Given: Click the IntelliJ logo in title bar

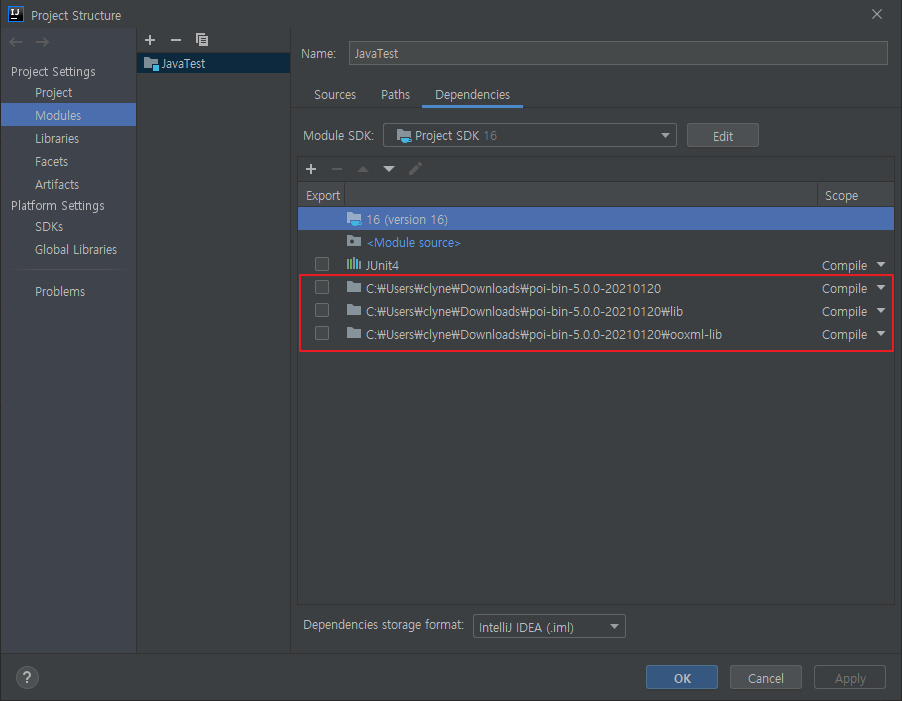Looking at the screenshot, I should [16, 14].
